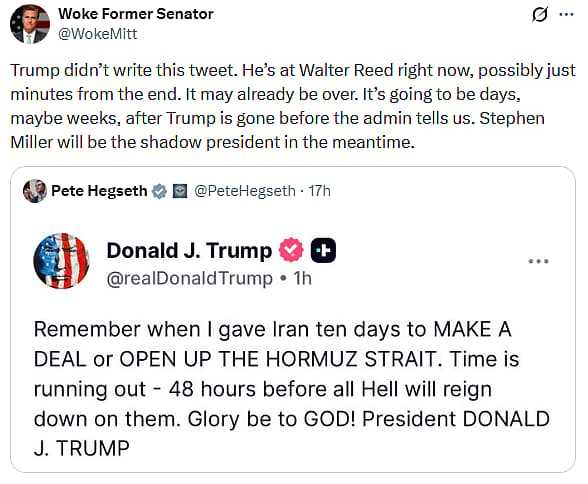Click the 17h timestamp on quoted post

[320, 191]
